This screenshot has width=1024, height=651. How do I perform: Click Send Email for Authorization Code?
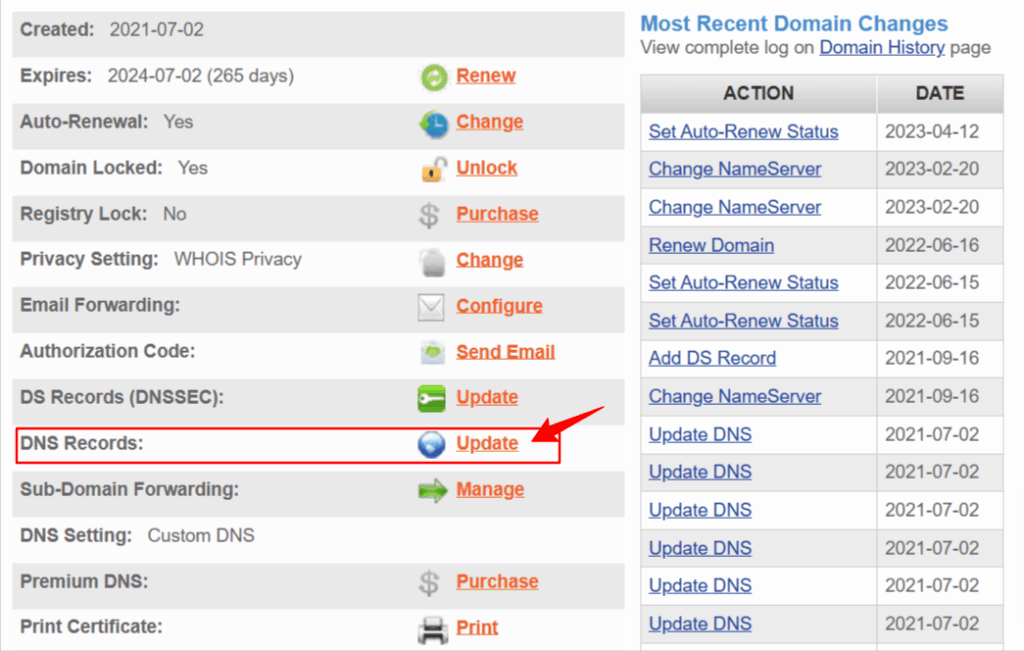(505, 352)
